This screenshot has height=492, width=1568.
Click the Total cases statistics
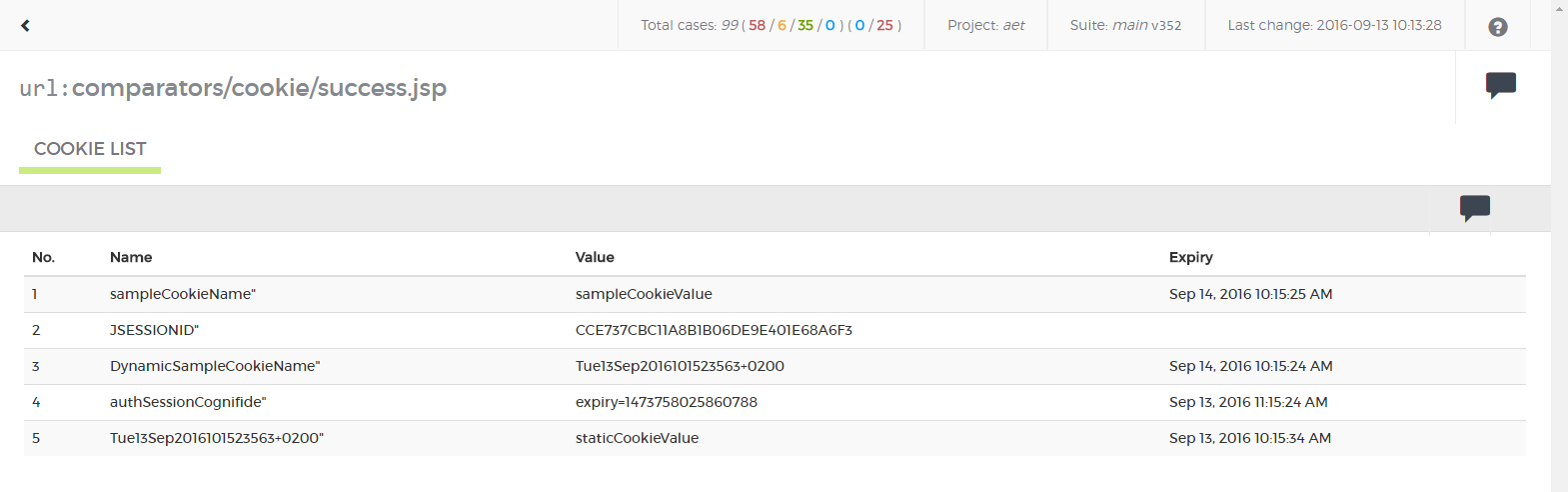click(x=771, y=26)
